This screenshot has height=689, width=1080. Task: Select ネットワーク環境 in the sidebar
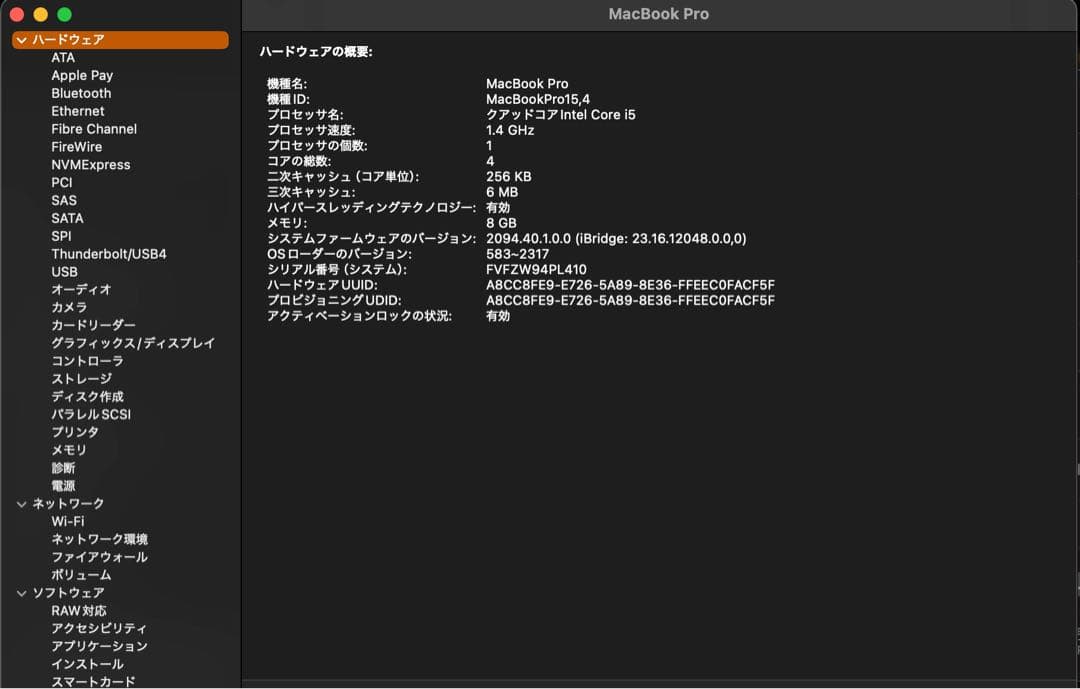tap(99, 540)
